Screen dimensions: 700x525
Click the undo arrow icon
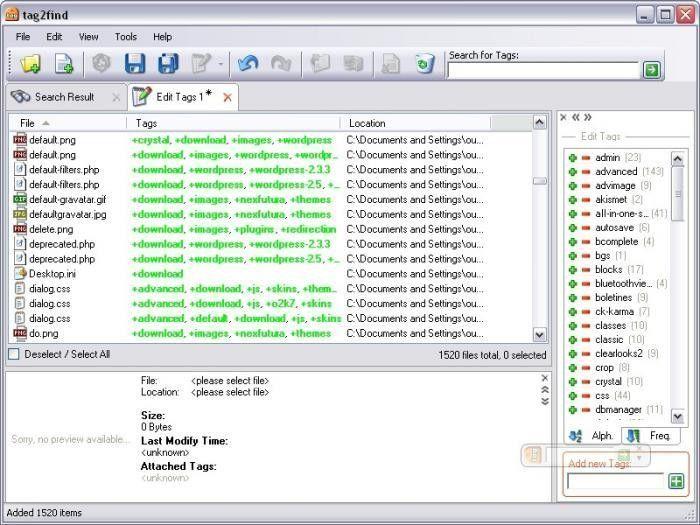click(248, 63)
